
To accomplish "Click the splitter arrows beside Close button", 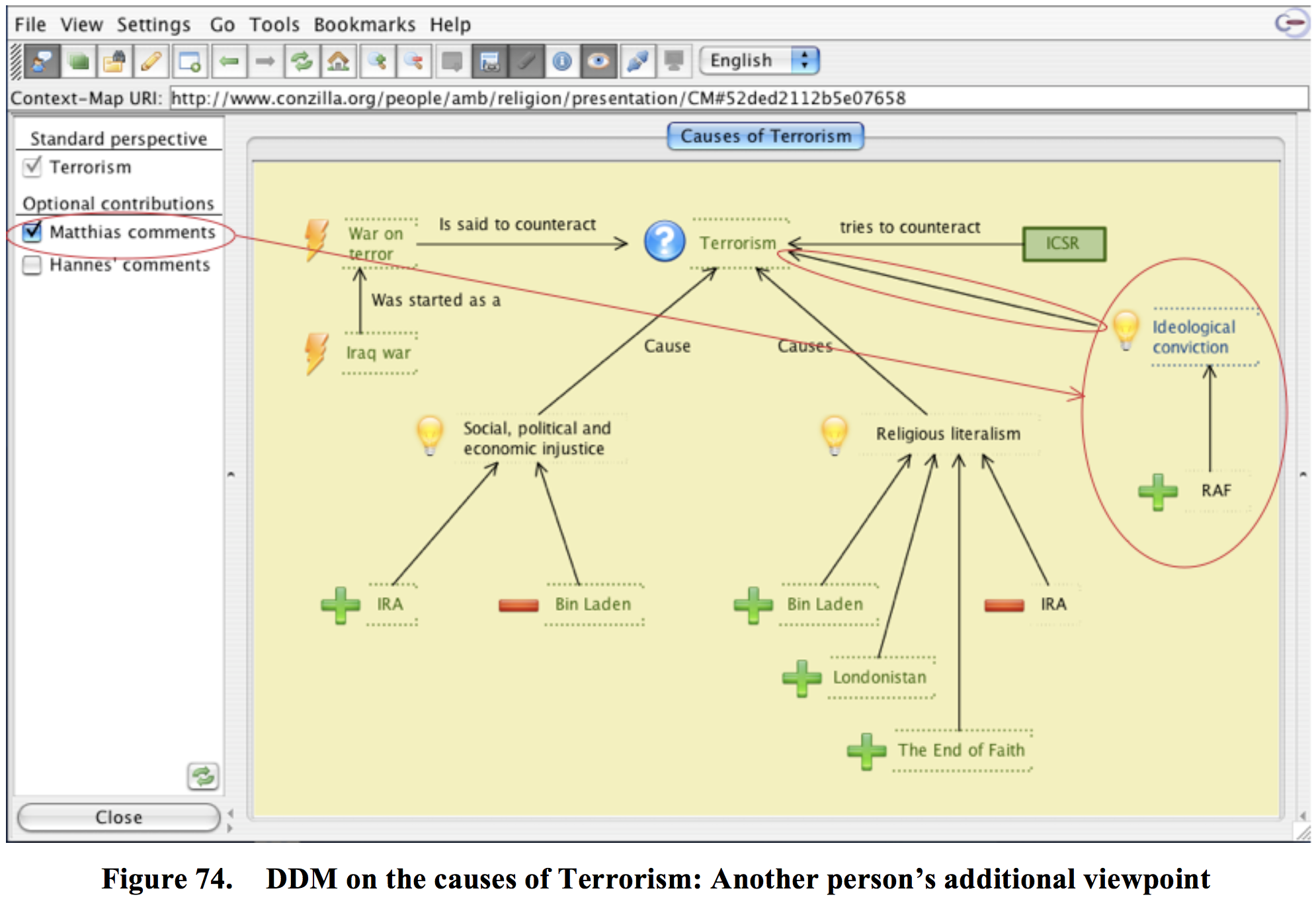I will pyautogui.click(x=230, y=820).
